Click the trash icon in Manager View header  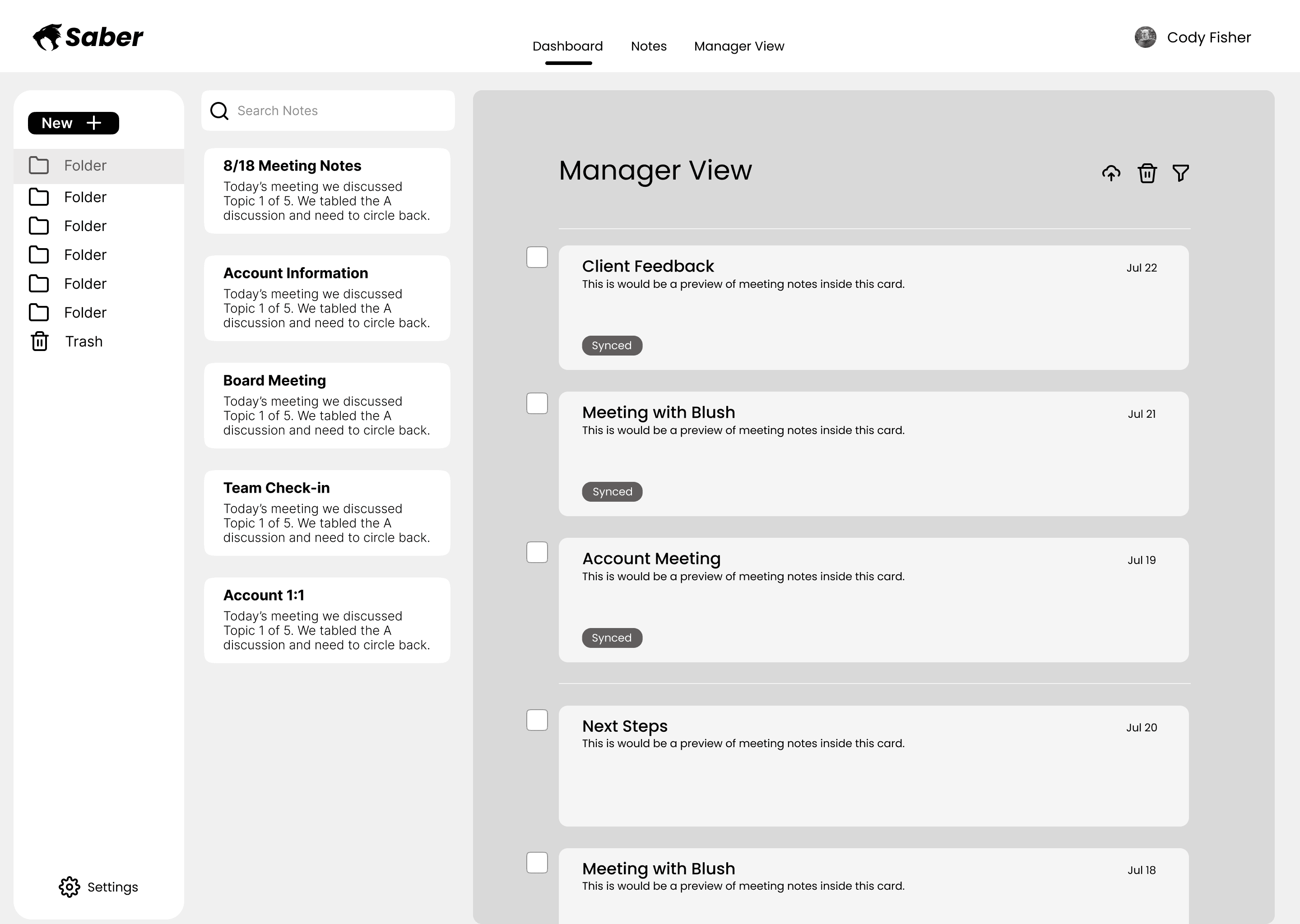tap(1147, 173)
